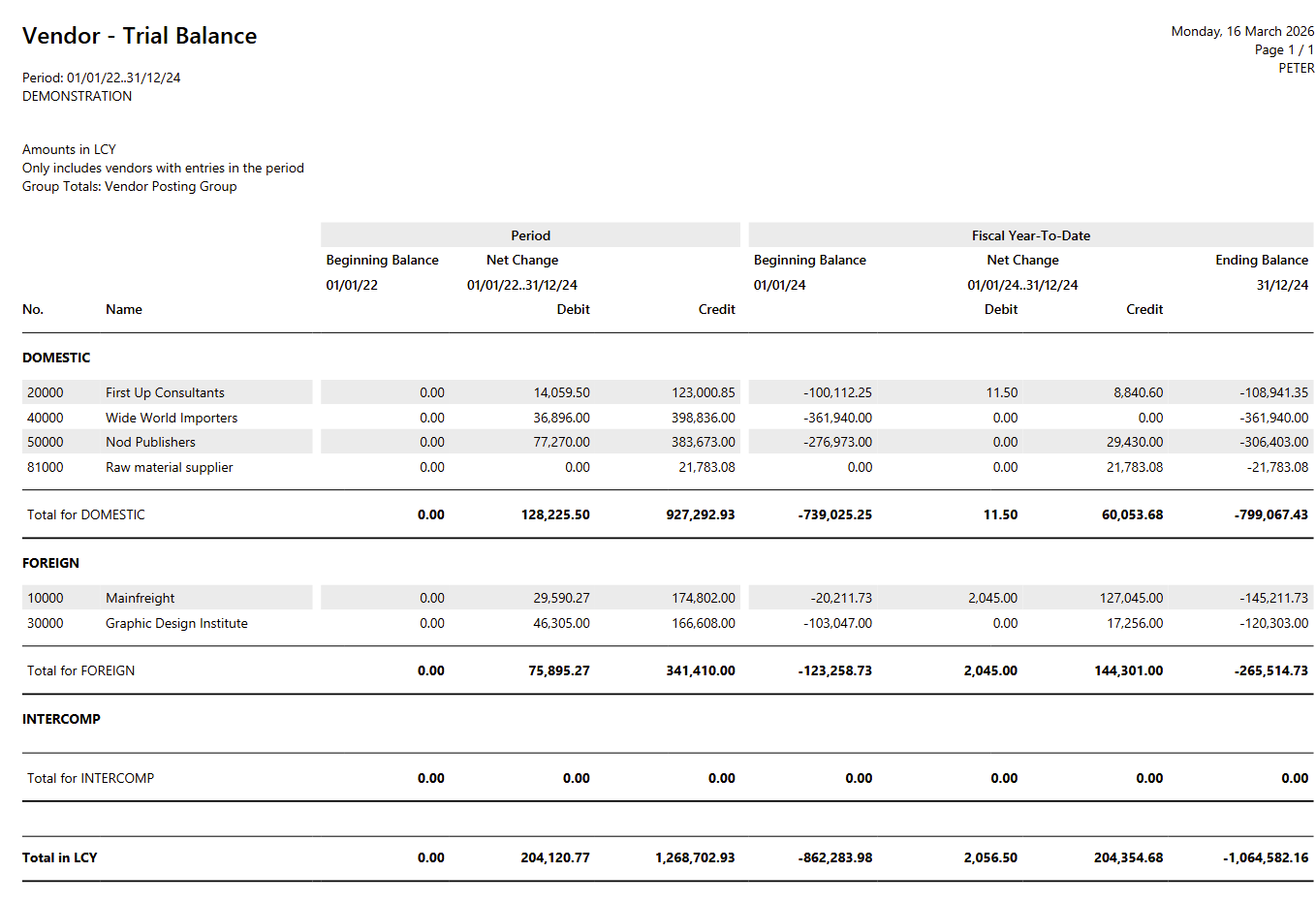Select the Ending Balance column header
This screenshot has height=903, width=1316.
coord(1262,260)
